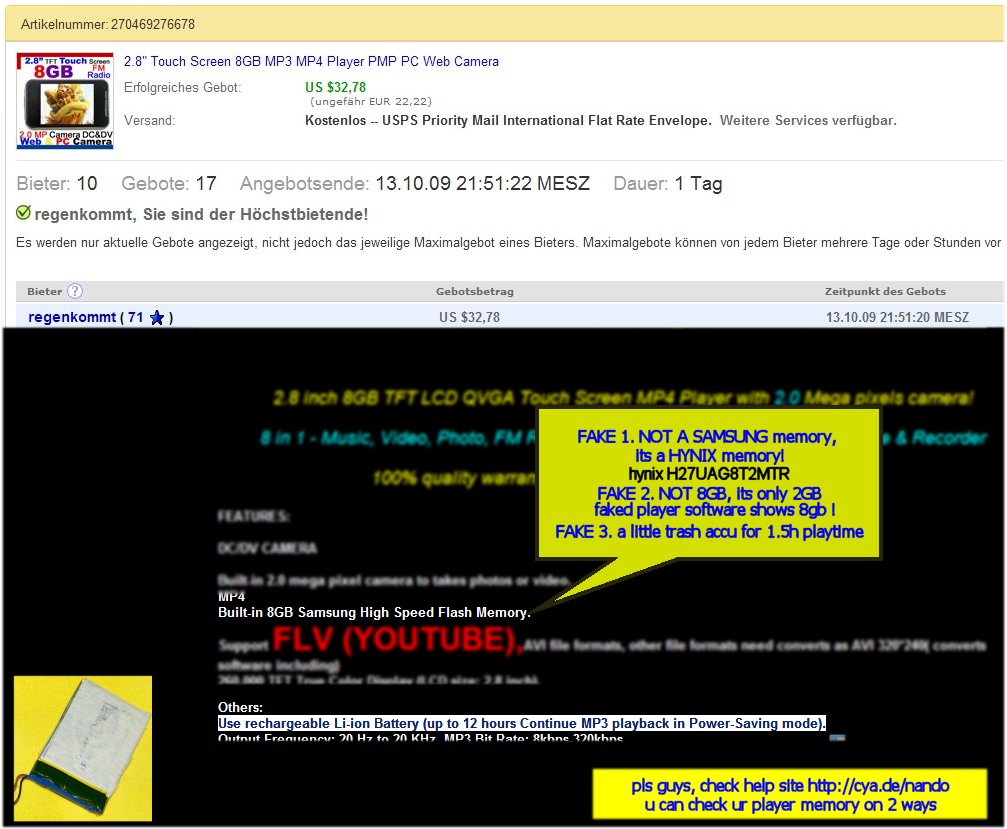Click the red FLV (YOUTUBE) text
This screenshot has width=1007, height=829.
397,640
